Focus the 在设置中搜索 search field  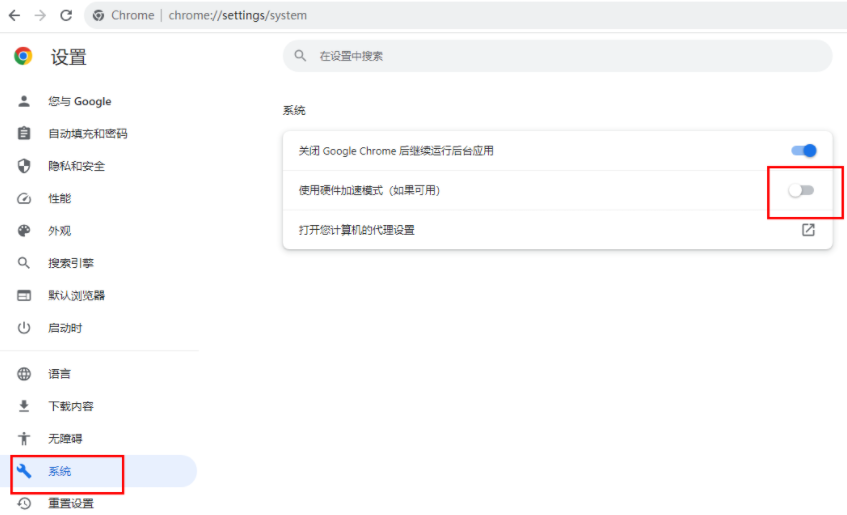(x=557, y=56)
